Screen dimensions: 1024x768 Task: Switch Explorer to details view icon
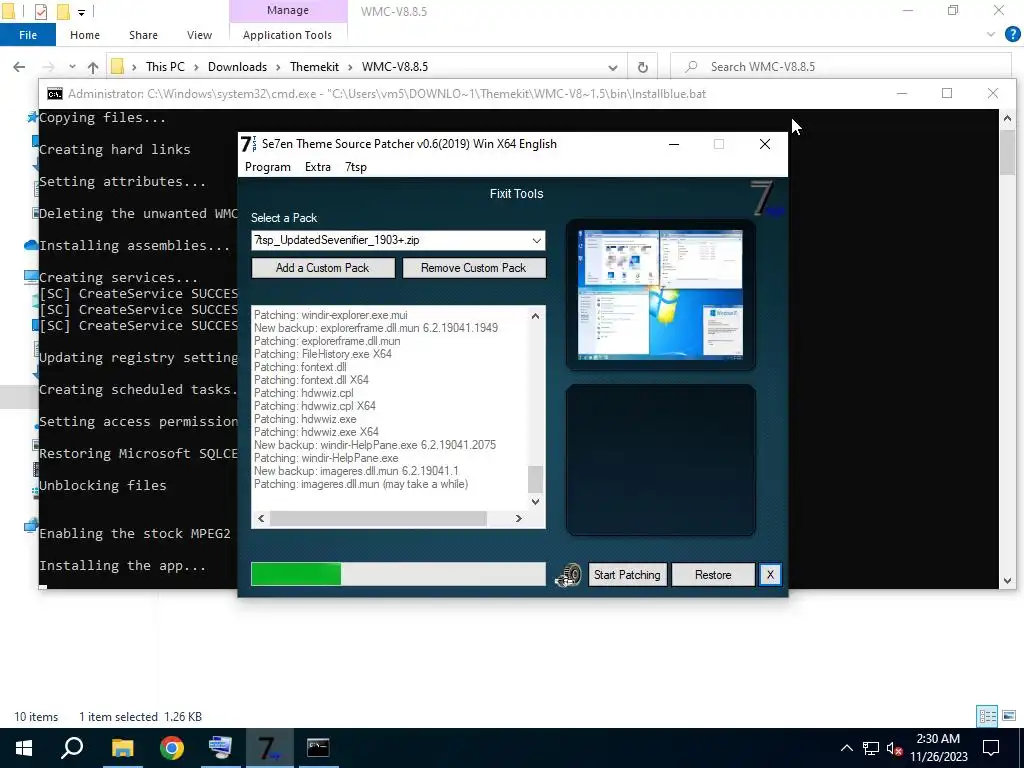(x=987, y=716)
